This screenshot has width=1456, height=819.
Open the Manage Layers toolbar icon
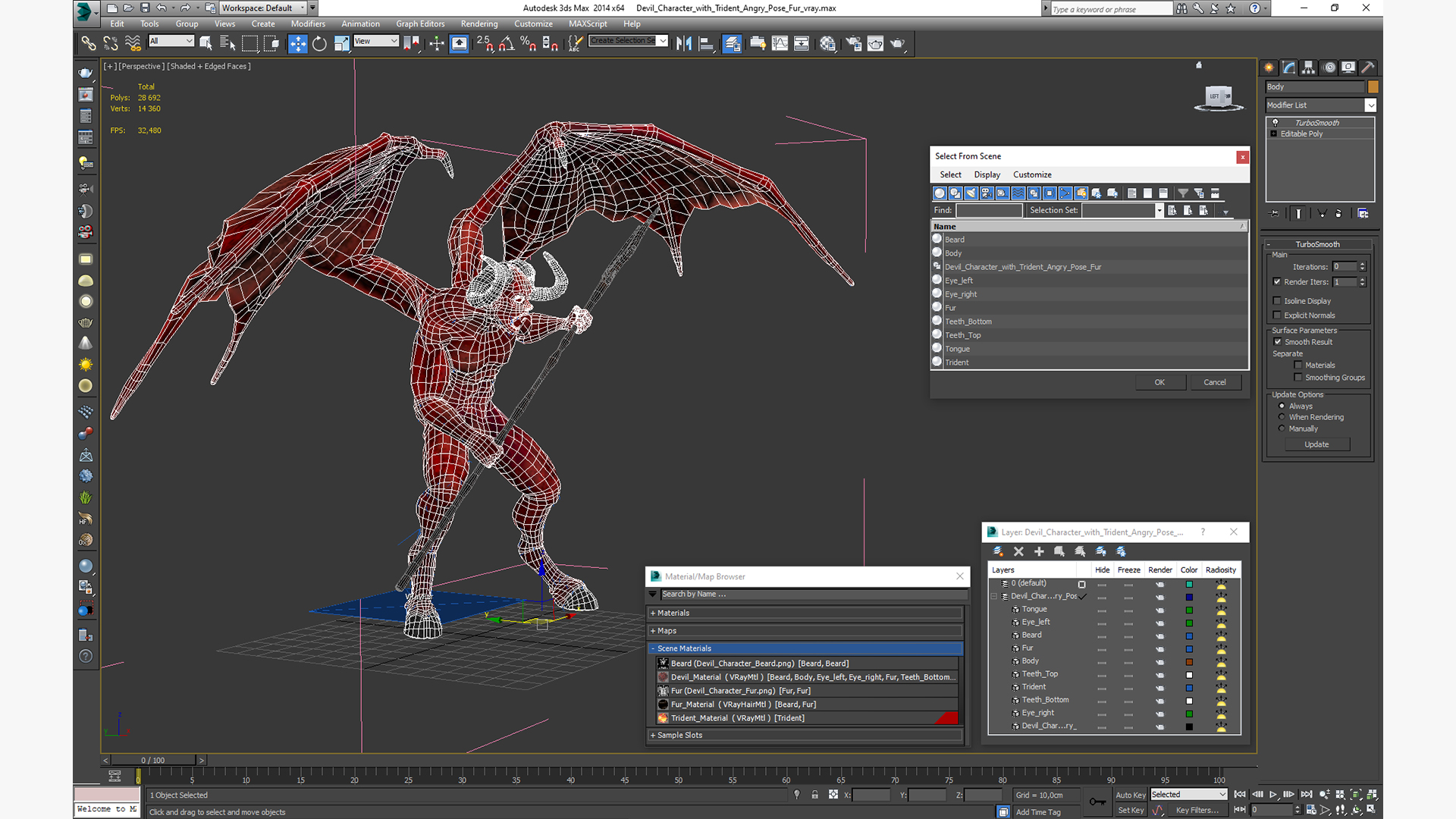point(732,43)
